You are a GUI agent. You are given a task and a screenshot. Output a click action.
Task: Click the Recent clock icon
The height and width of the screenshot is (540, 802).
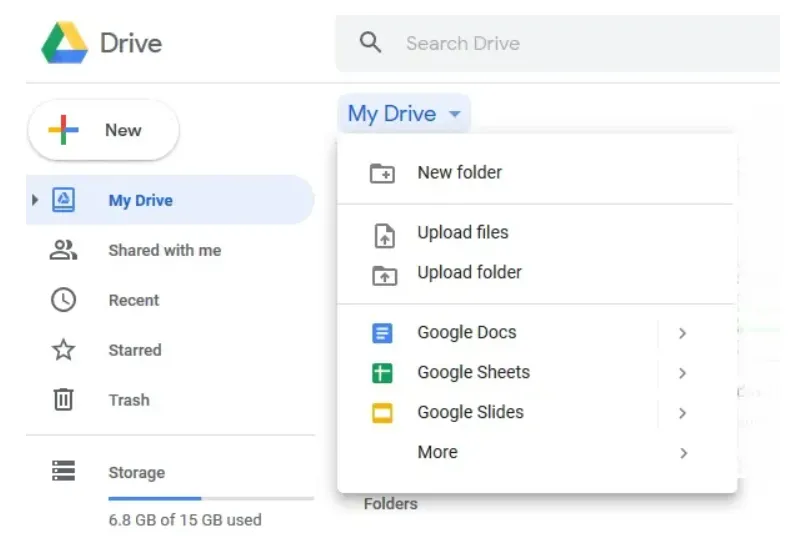coord(63,300)
